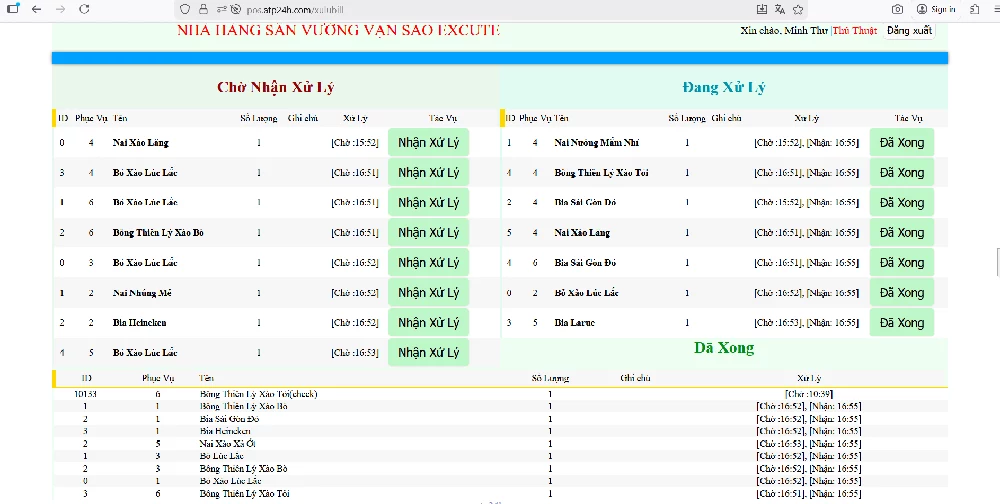Bookmark this page with the star
This screenshot has width=1000, height=504.
coord(798,10)
